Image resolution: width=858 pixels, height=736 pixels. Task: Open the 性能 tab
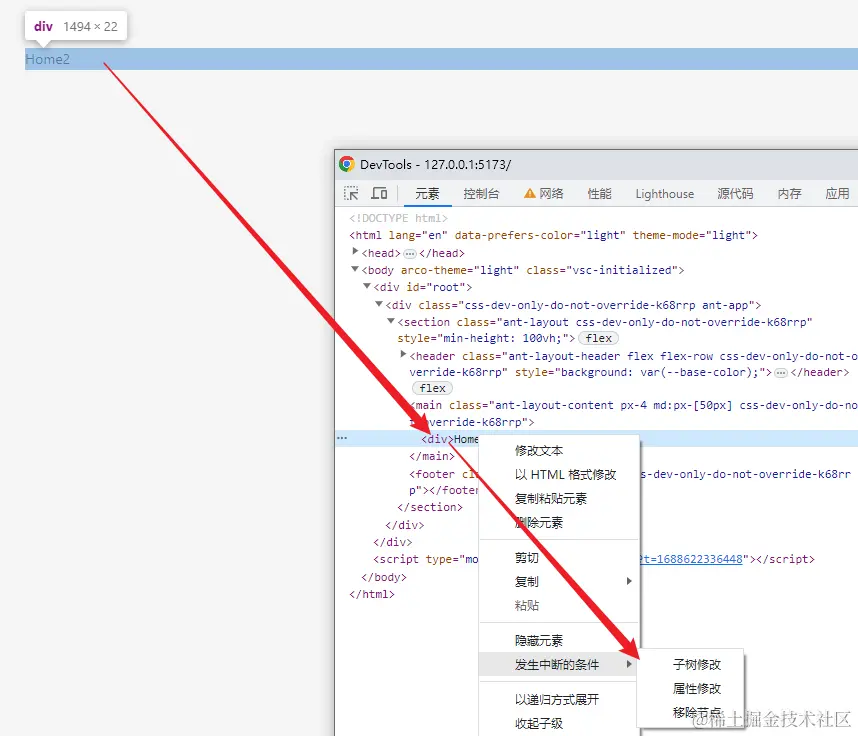click(x=599, y=194)
